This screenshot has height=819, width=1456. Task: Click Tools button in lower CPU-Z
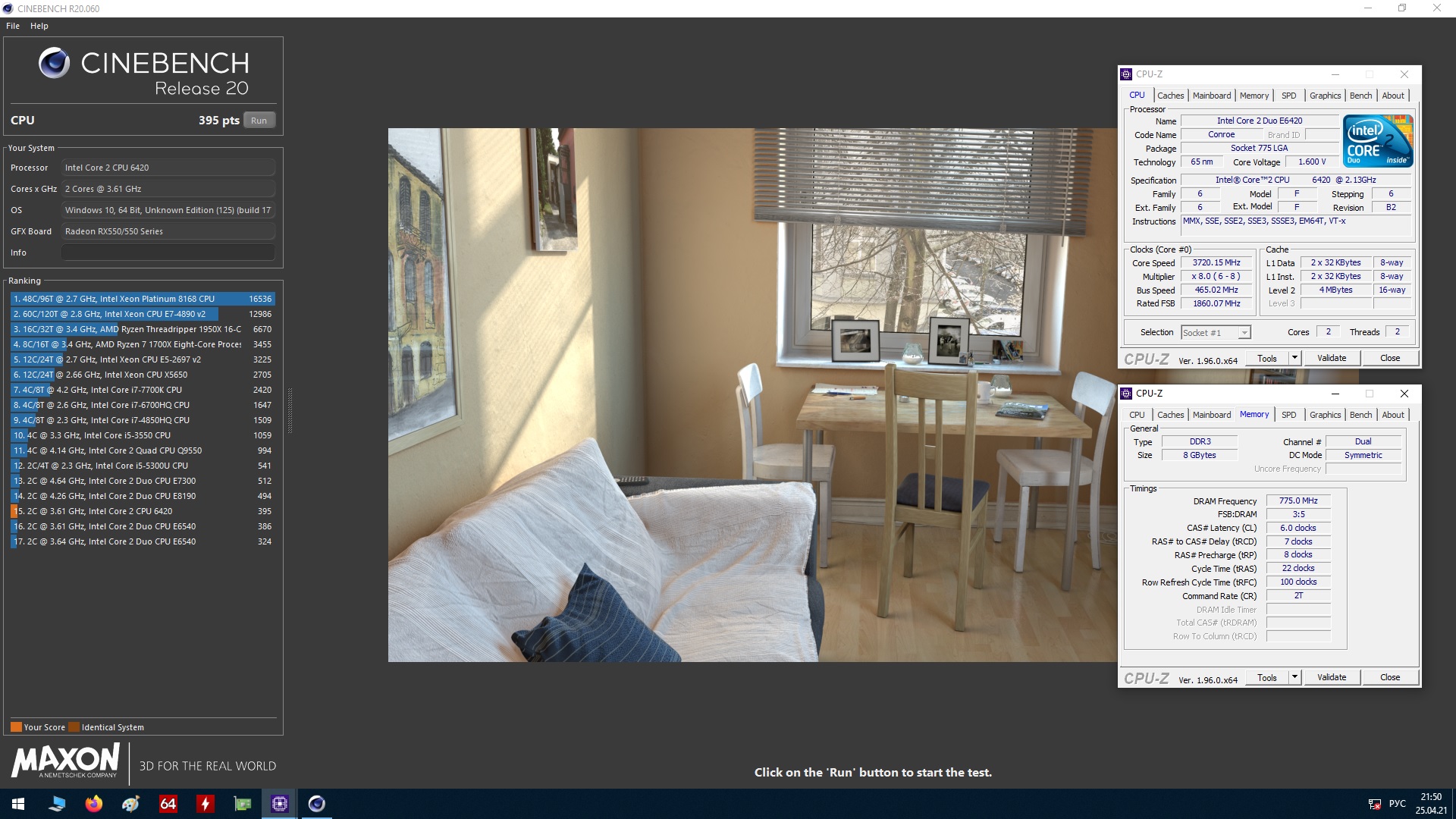tap(1267, 677)
